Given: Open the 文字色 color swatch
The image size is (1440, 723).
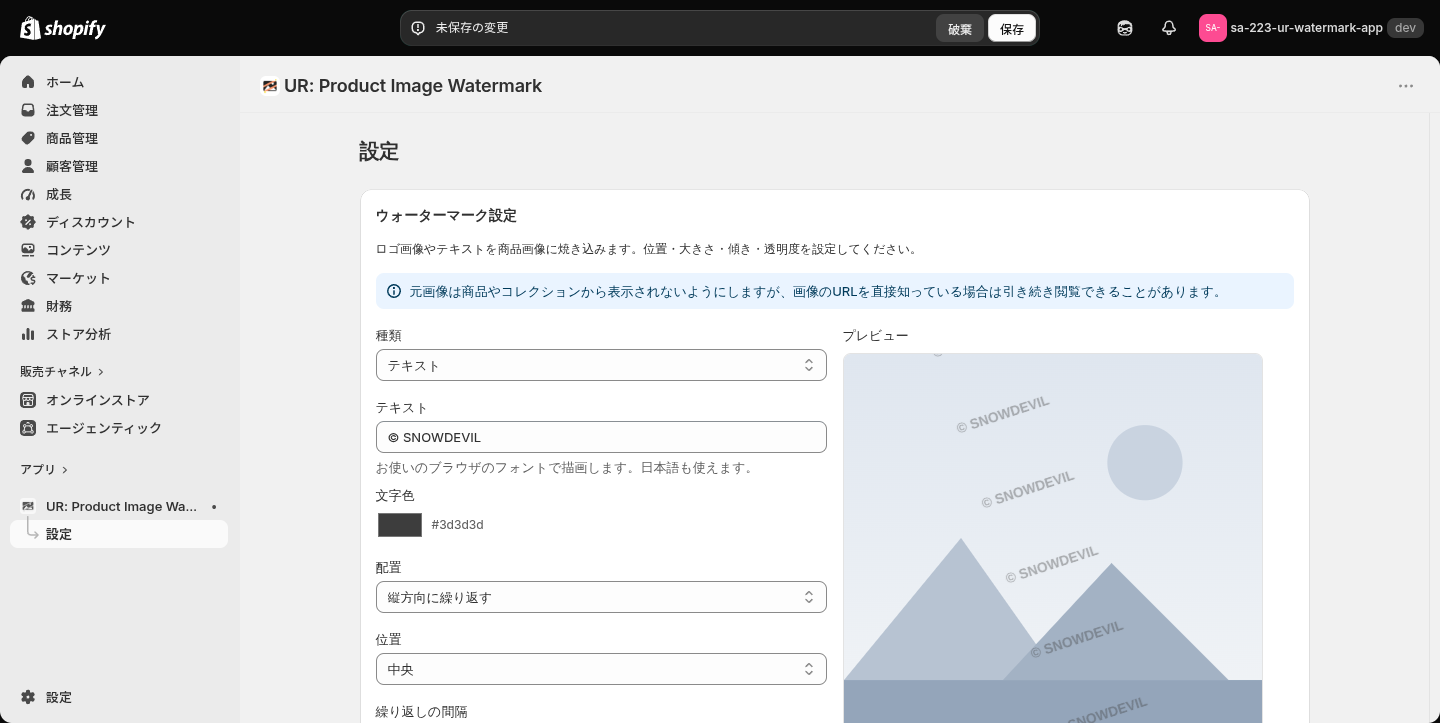Looking at the screenshot, I should (x=400, y=525).
